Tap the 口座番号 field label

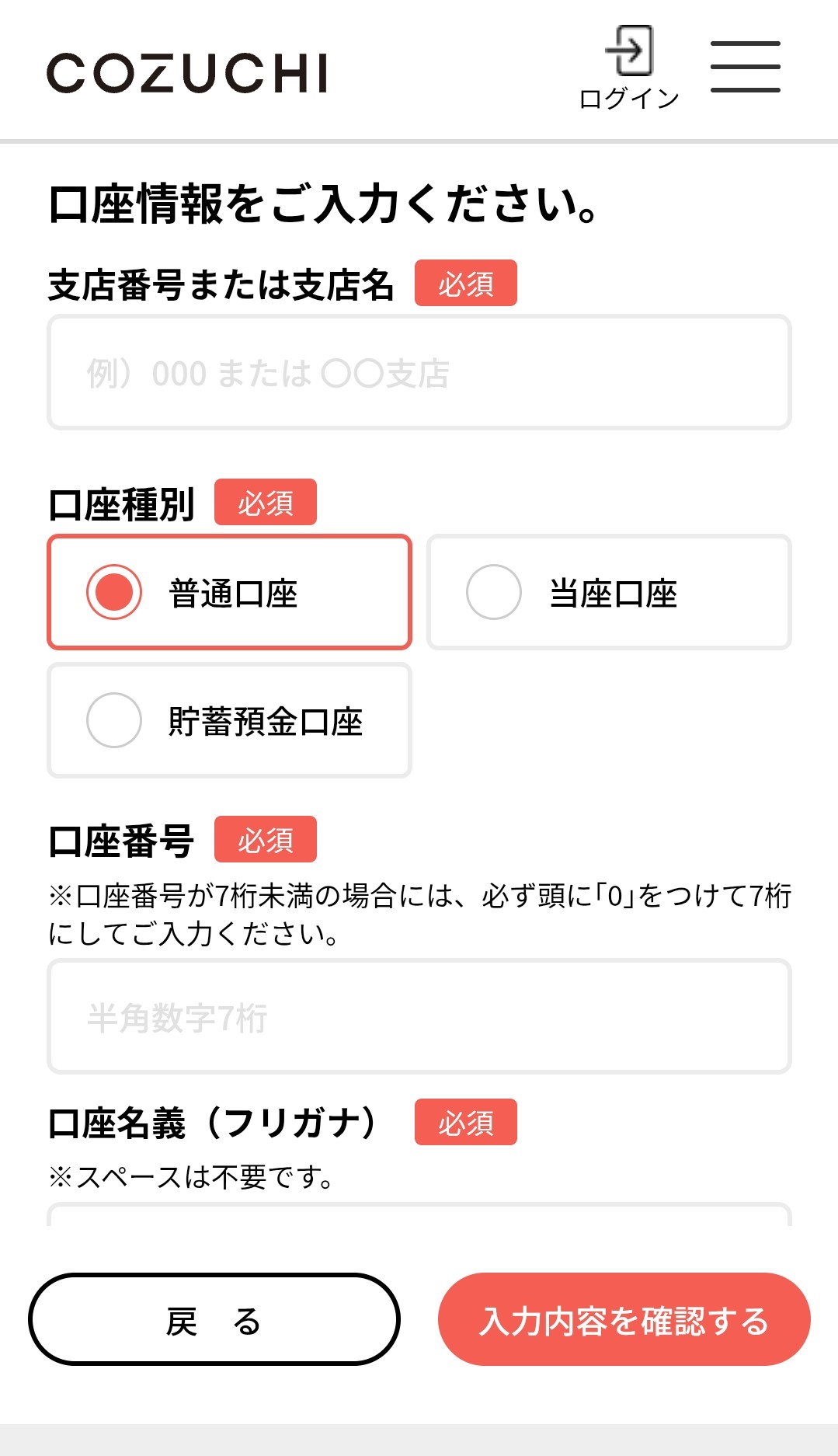121,841
